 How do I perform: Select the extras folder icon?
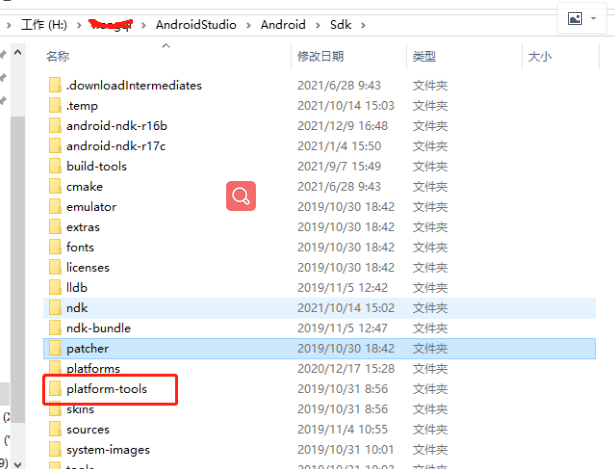(55, 227)
